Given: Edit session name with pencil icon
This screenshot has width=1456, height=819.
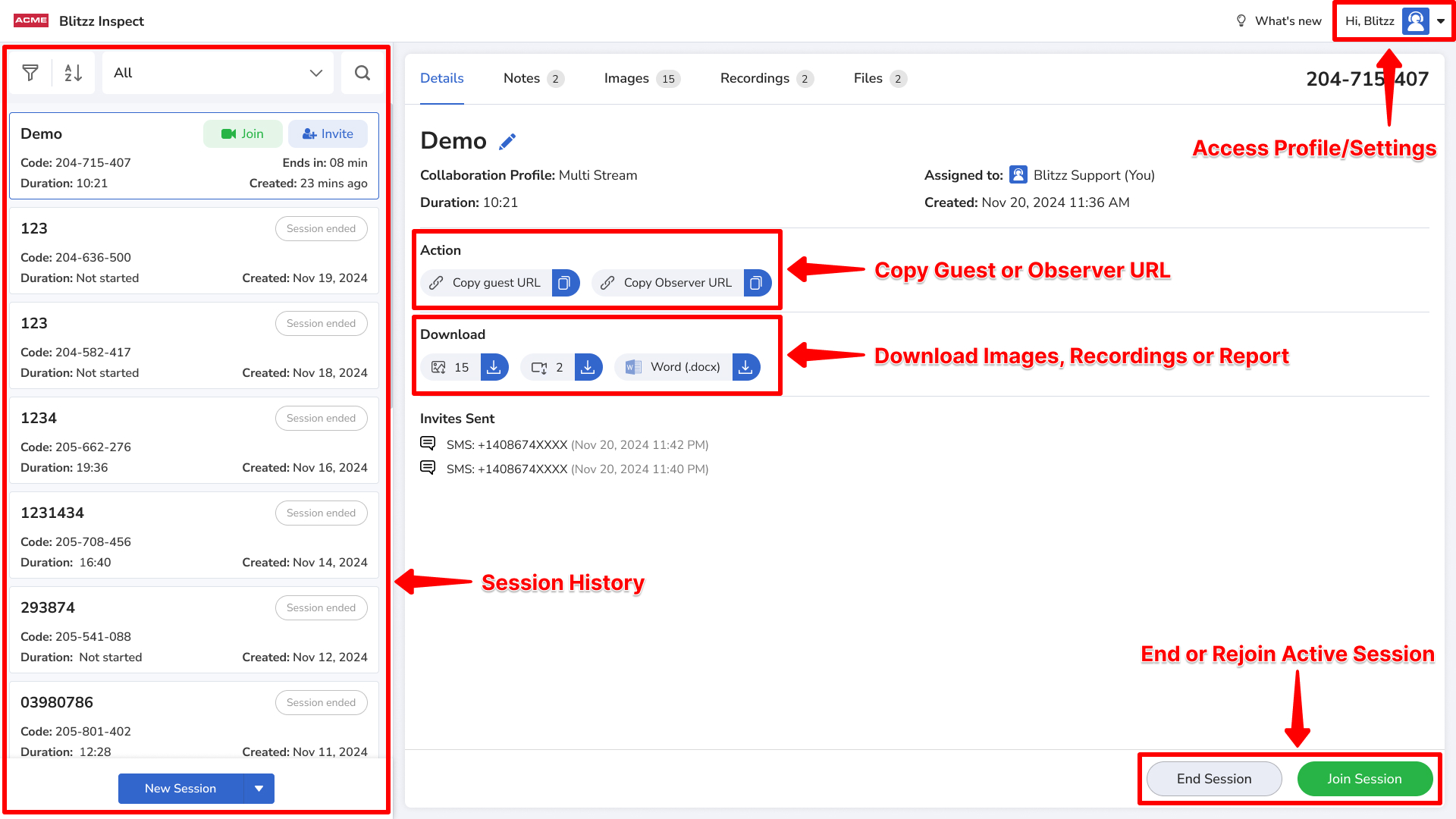Looking at the screenshot, I should [x=507, y=142].
